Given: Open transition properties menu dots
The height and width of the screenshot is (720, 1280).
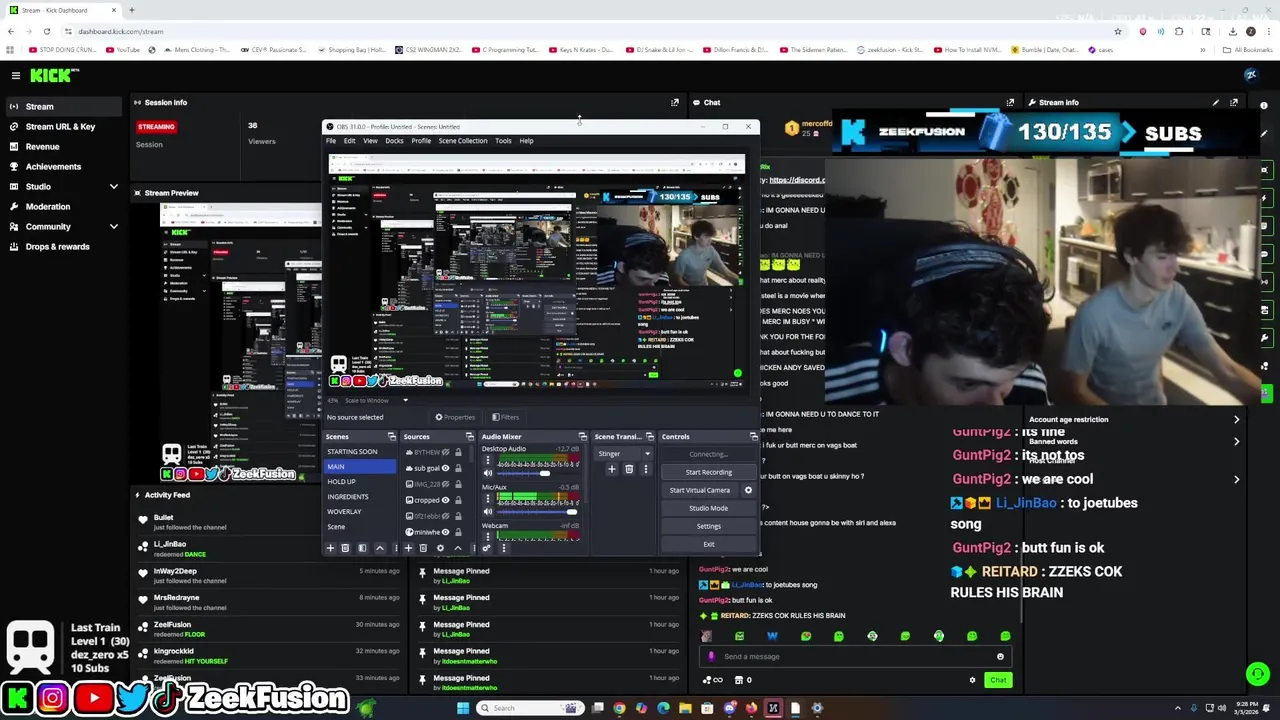Looking at the screenshot, I should (x=645, y=470).
